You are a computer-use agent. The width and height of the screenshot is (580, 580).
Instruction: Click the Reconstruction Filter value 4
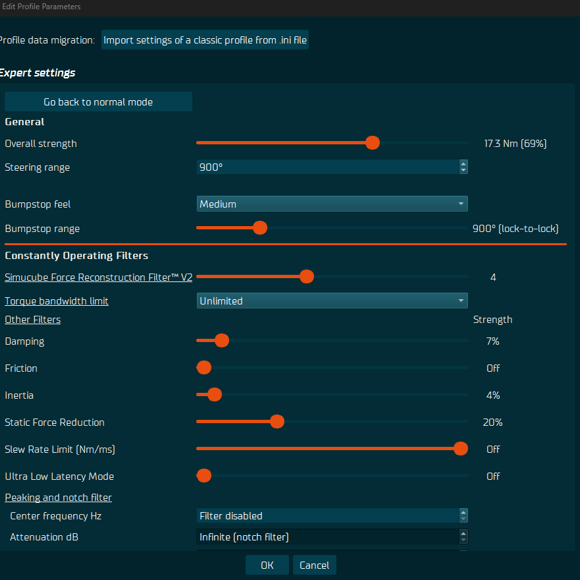(493, 277)
